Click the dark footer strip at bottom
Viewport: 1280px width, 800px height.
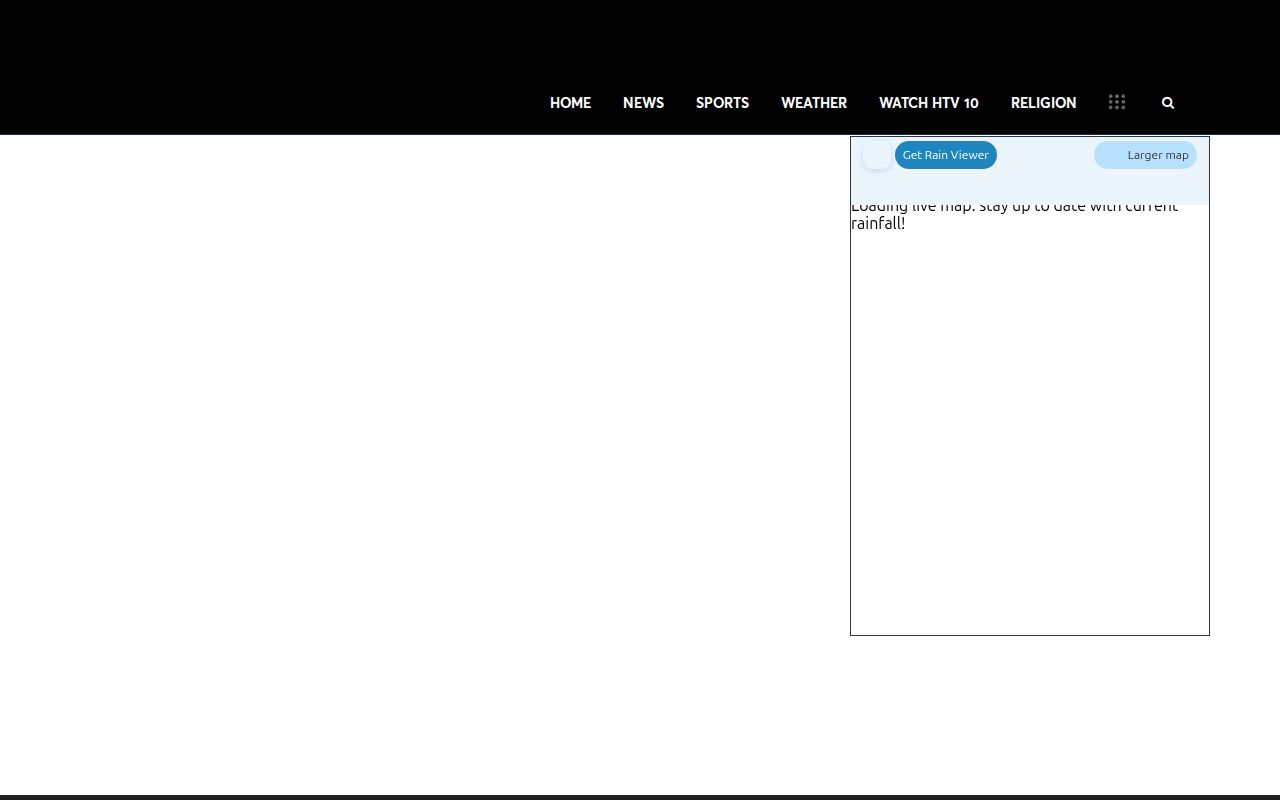click(640, 797)
